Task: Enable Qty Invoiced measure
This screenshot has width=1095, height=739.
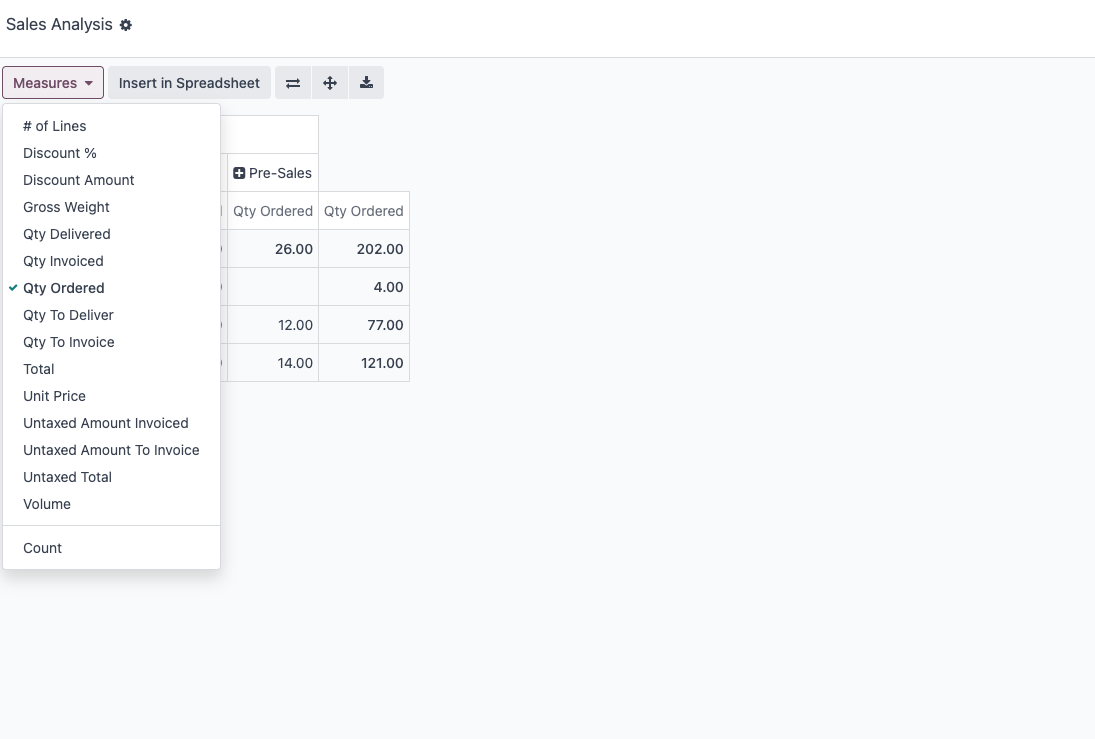Action: (112, 261)
